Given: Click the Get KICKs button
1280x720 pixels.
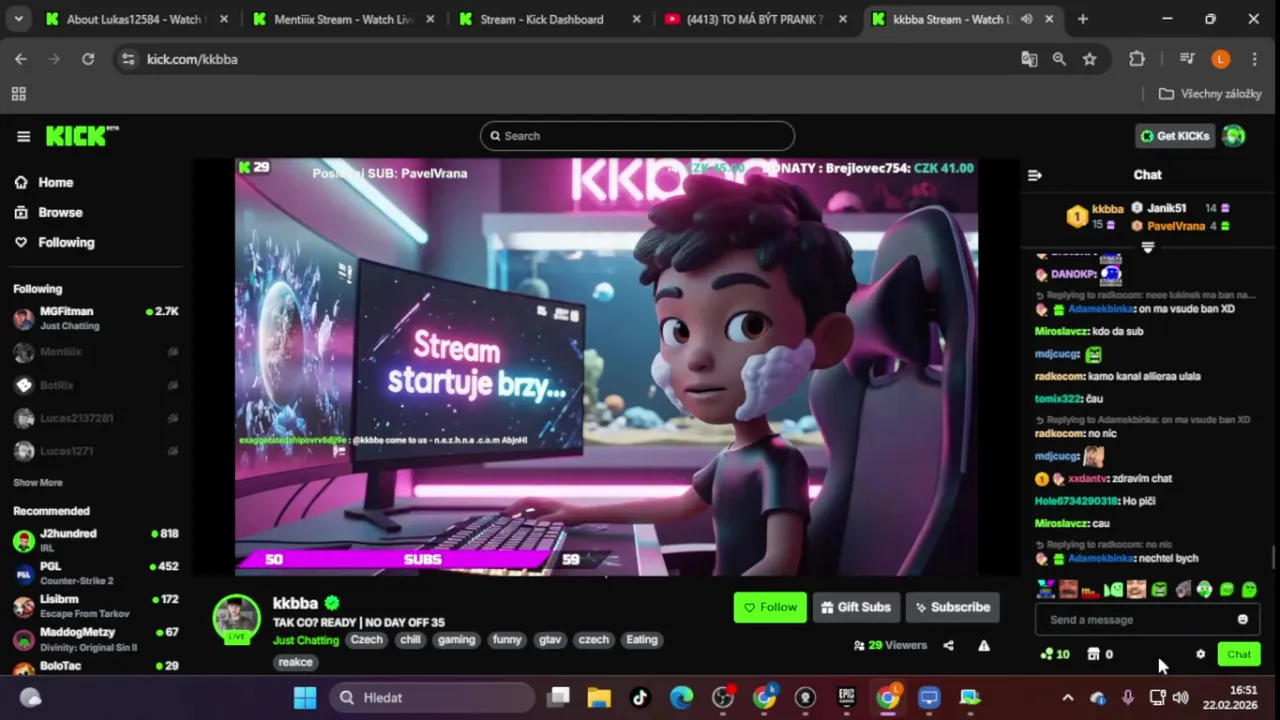Looking at the screenshot, I should tap(1175, 136).
